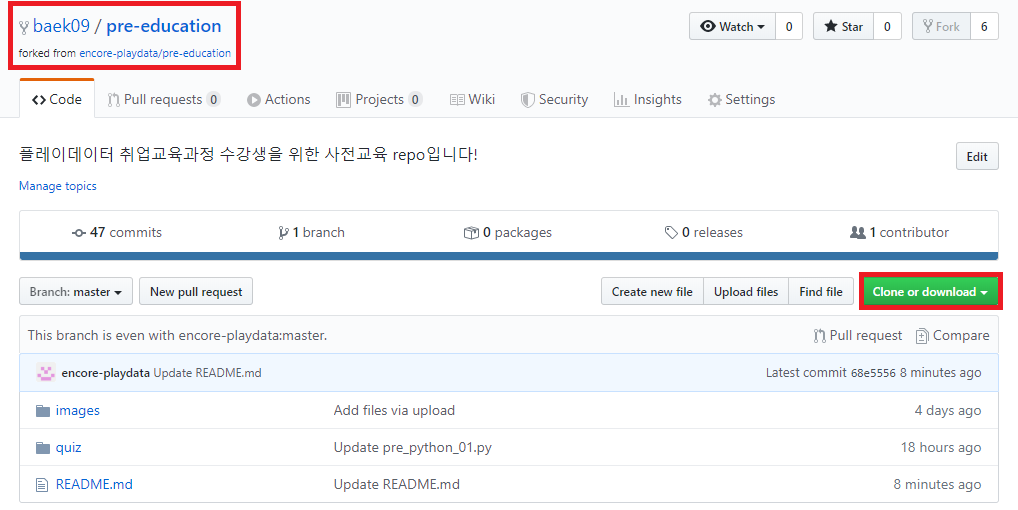Image resolution: width=1018 pixels, height=510 pixels.
Task: Star the repository
Action: [843, 27]
